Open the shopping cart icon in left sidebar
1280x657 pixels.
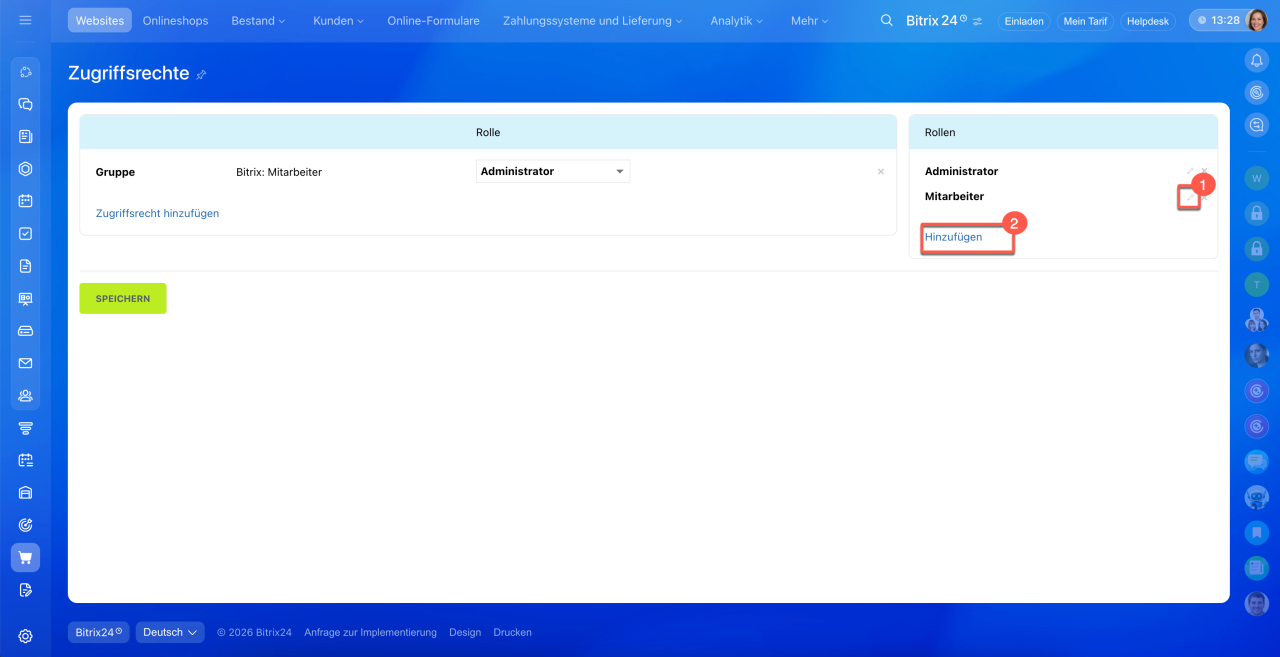[25, 558]
